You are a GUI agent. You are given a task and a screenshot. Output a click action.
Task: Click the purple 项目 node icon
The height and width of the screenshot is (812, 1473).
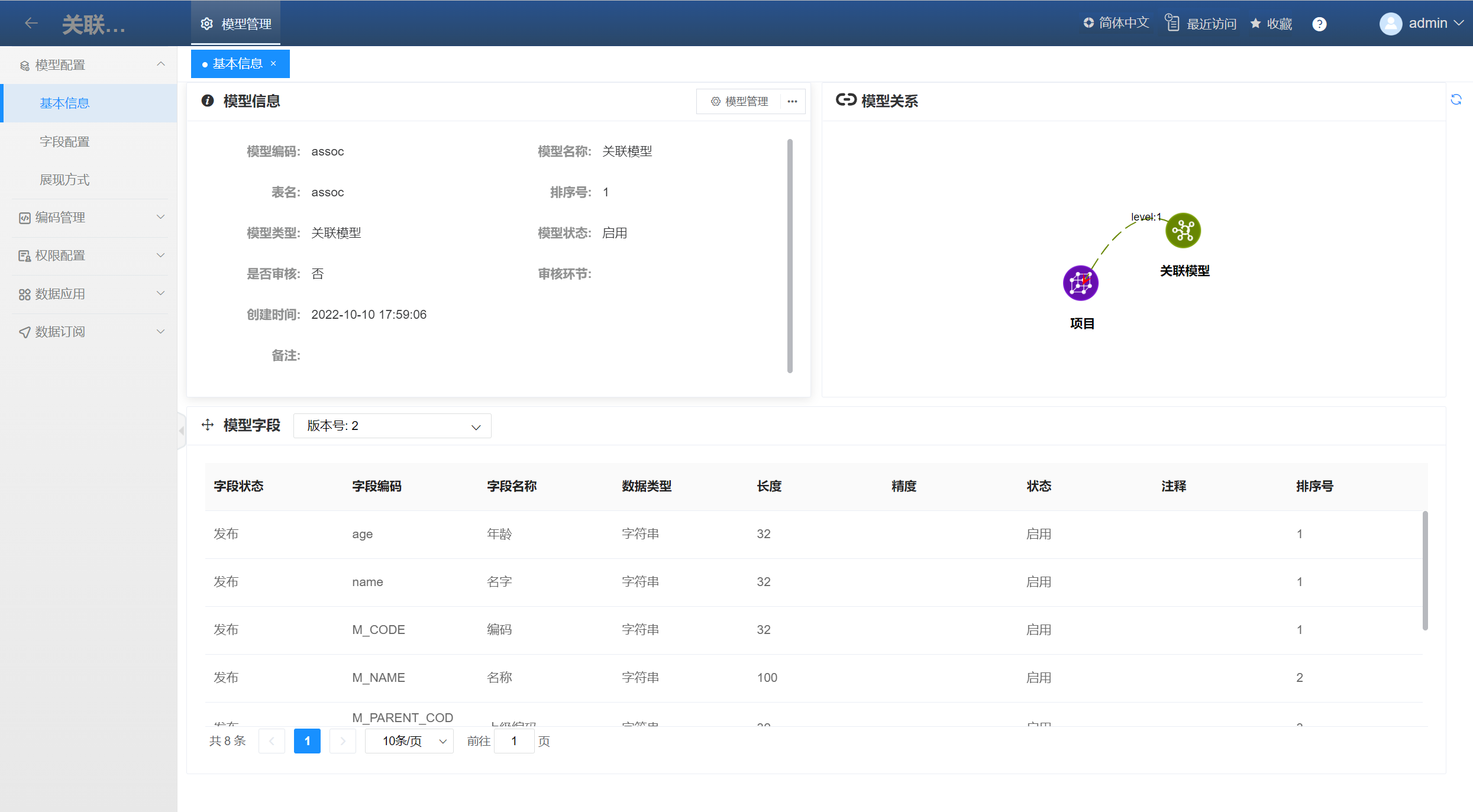click(x=1080, y=283)
